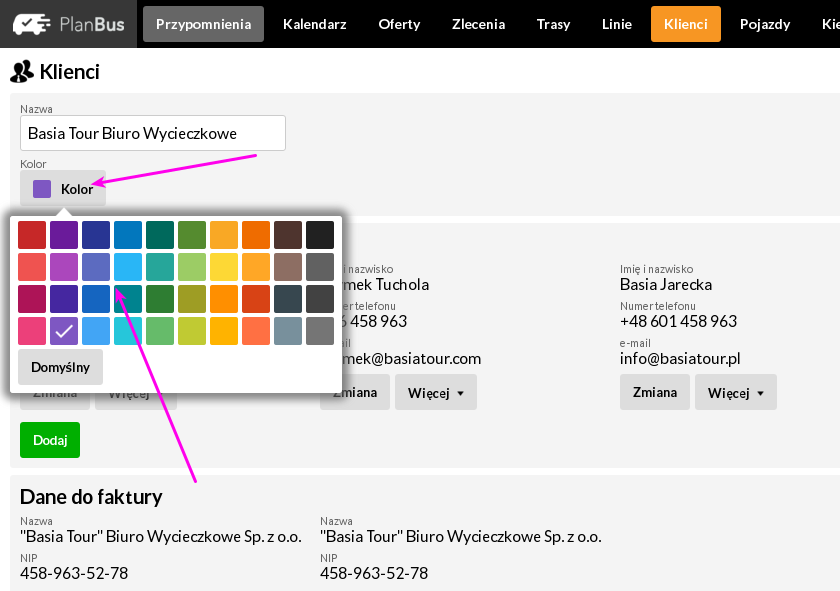Click the Zmiana button under Basia Jarecka

click(655, 392)
